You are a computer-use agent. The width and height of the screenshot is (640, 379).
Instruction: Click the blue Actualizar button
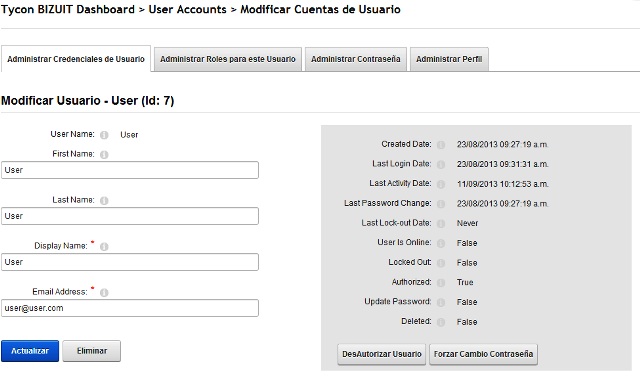coord(30,351)
